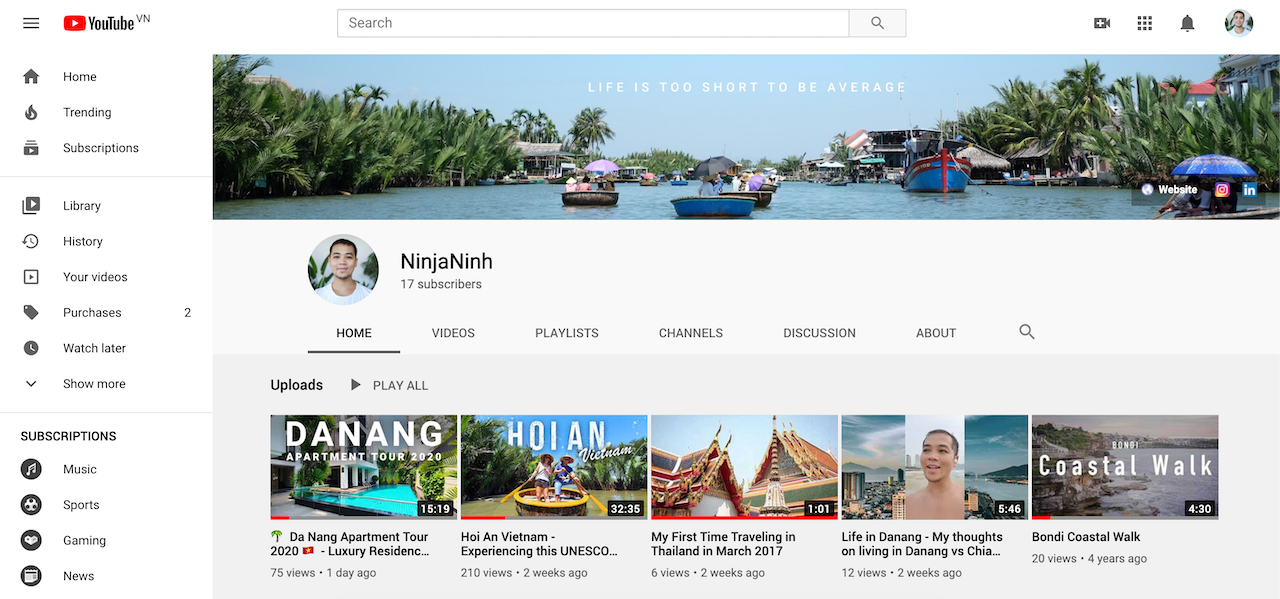Click the Trending flame icon
Image resolution: width=1280 pixels, height=599 pixels.
click(x=31, y=112)
